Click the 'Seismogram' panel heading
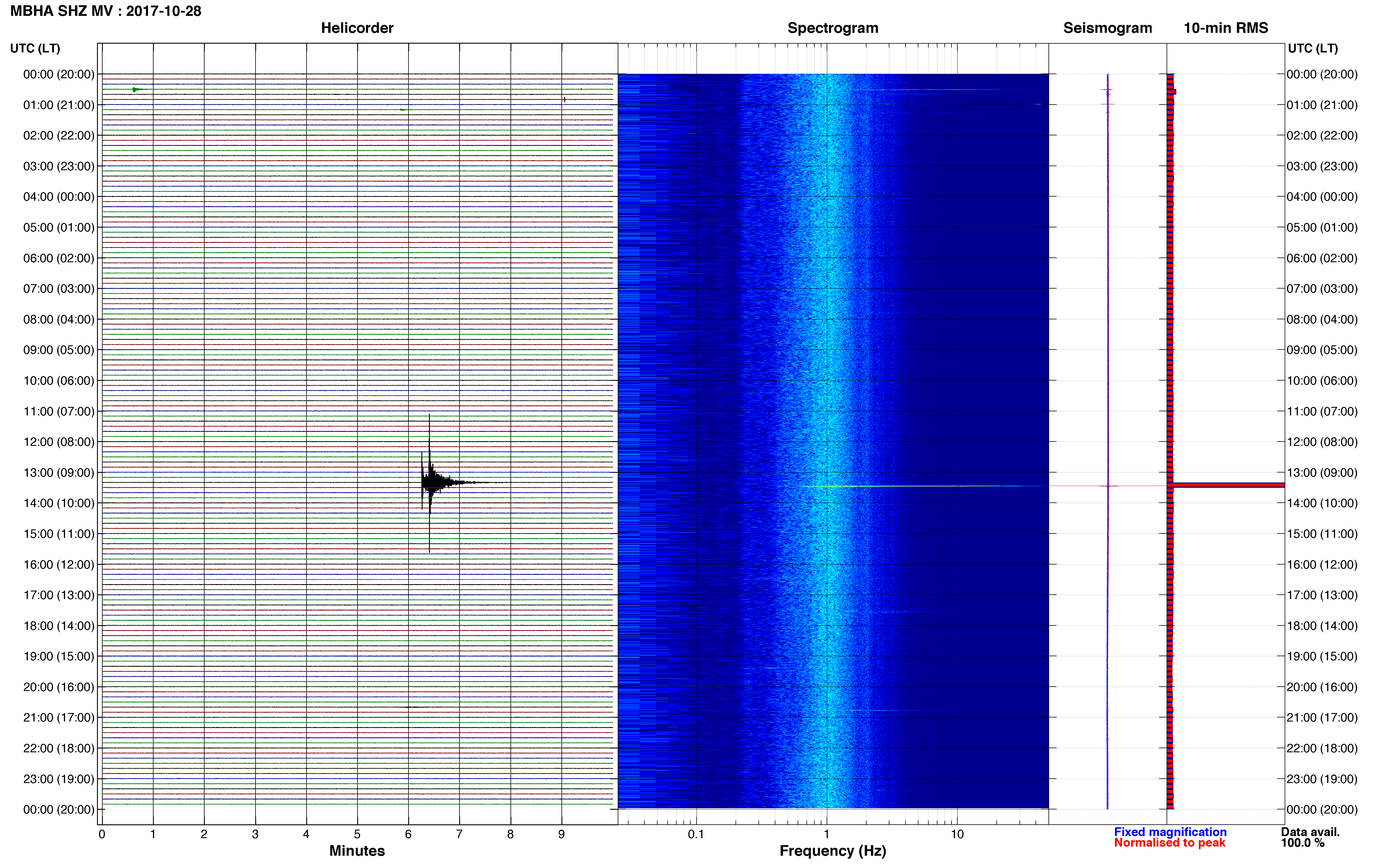 tap(1108, 28)
